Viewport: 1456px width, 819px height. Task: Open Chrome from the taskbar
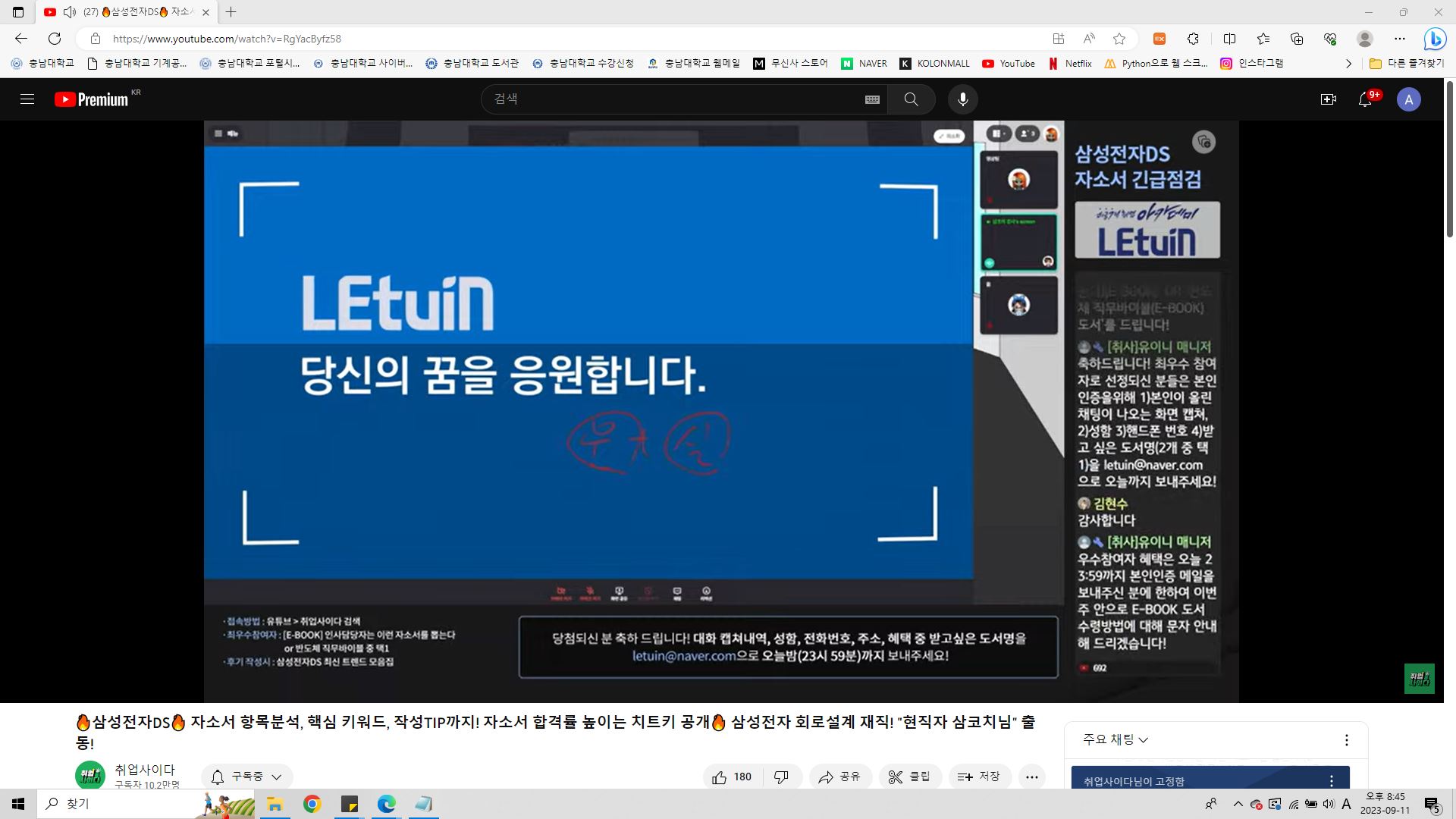(x=312, y=804)
